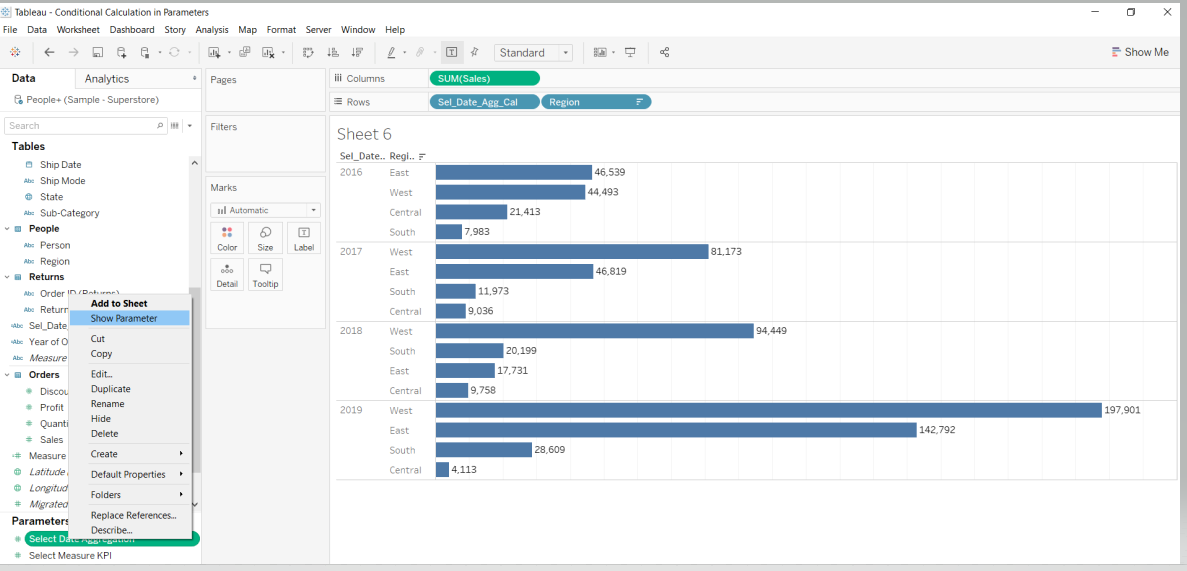Open the Tooltip marks card
Viewport: 1187px width, 571px height.
point(266,274)
